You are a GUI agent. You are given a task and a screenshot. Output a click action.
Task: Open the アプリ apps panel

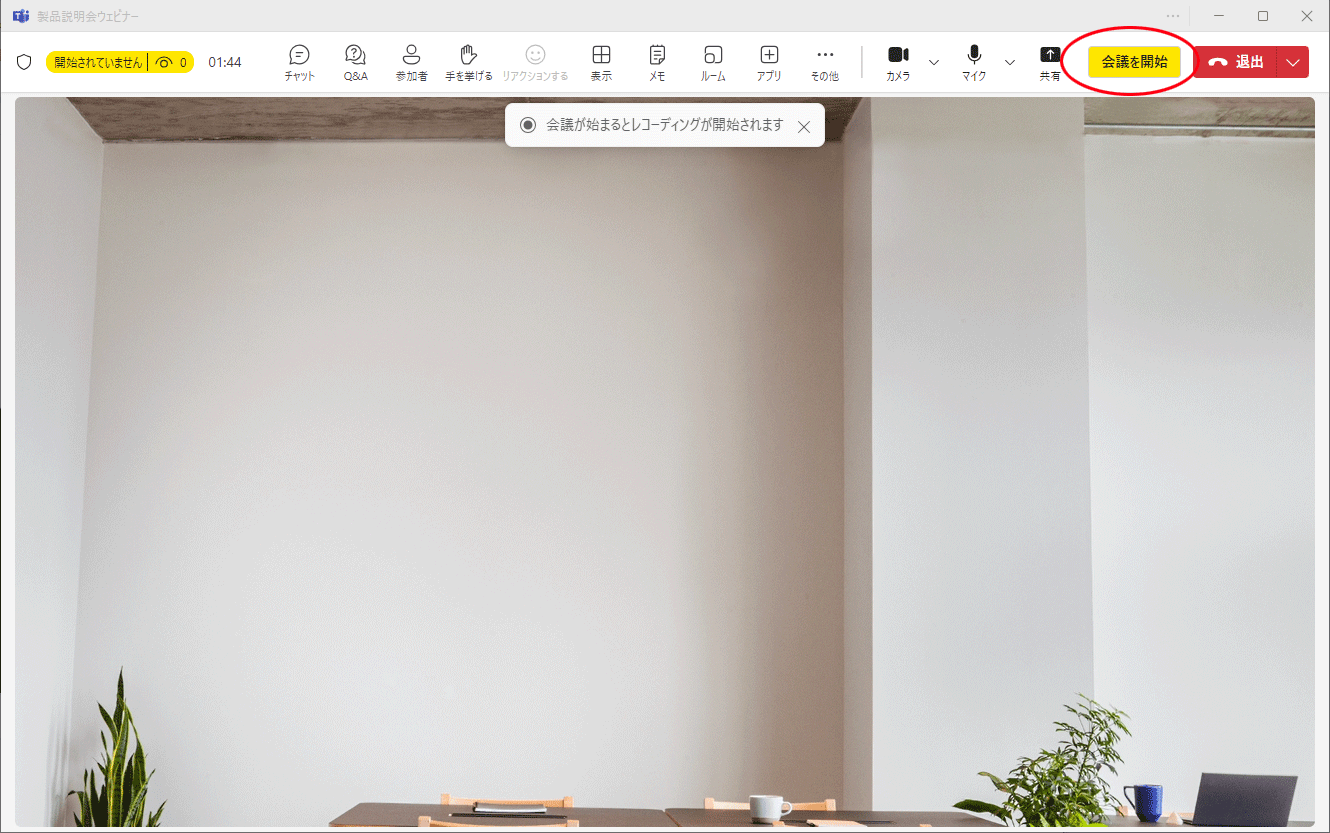click(769, 62)
